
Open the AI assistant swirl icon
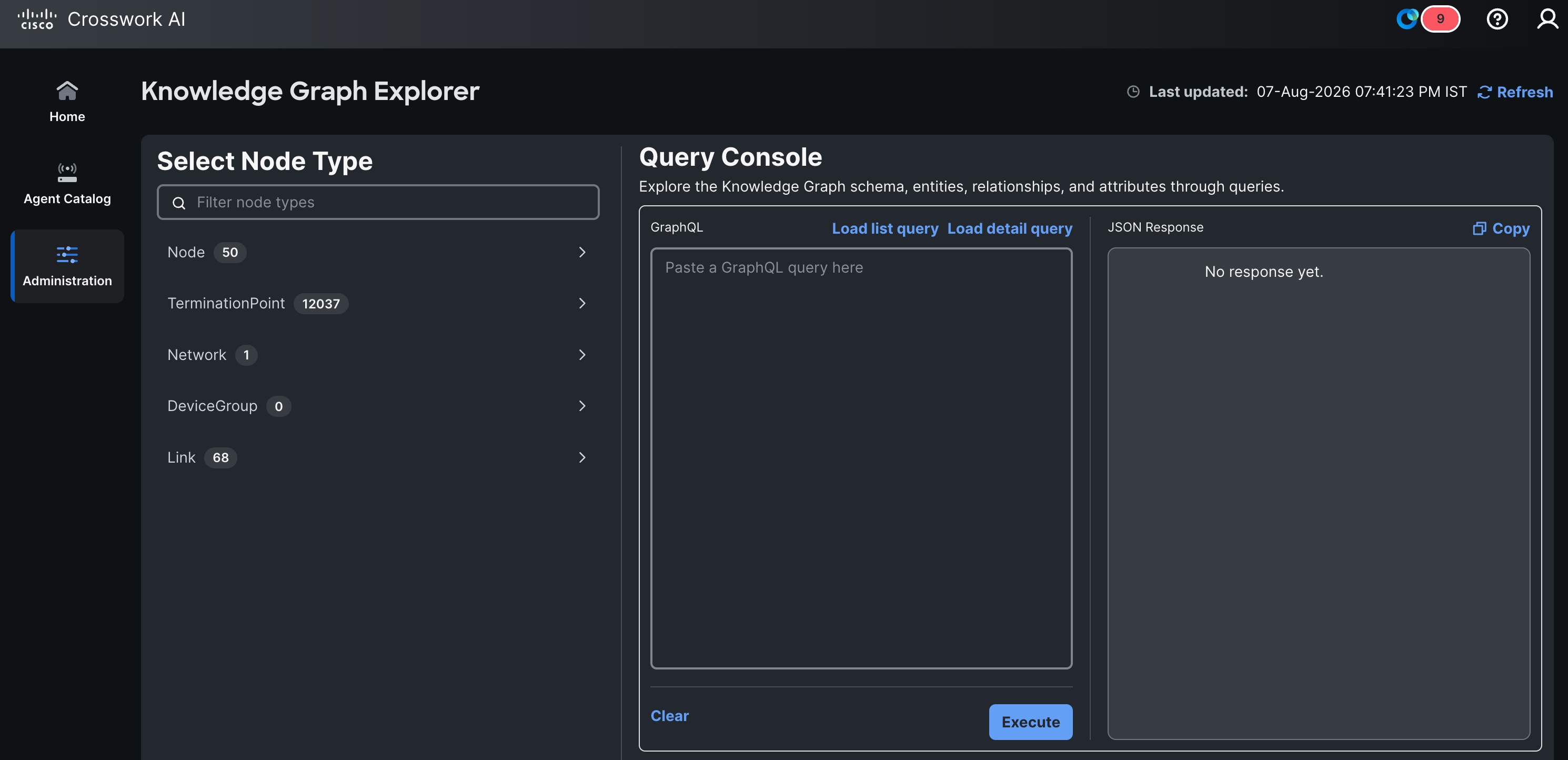(1408, 19)
